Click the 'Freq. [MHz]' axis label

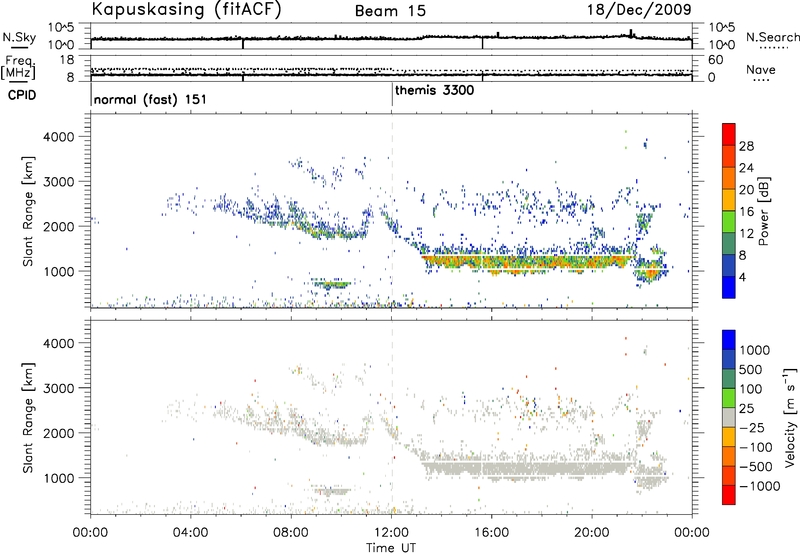[19, 67]
